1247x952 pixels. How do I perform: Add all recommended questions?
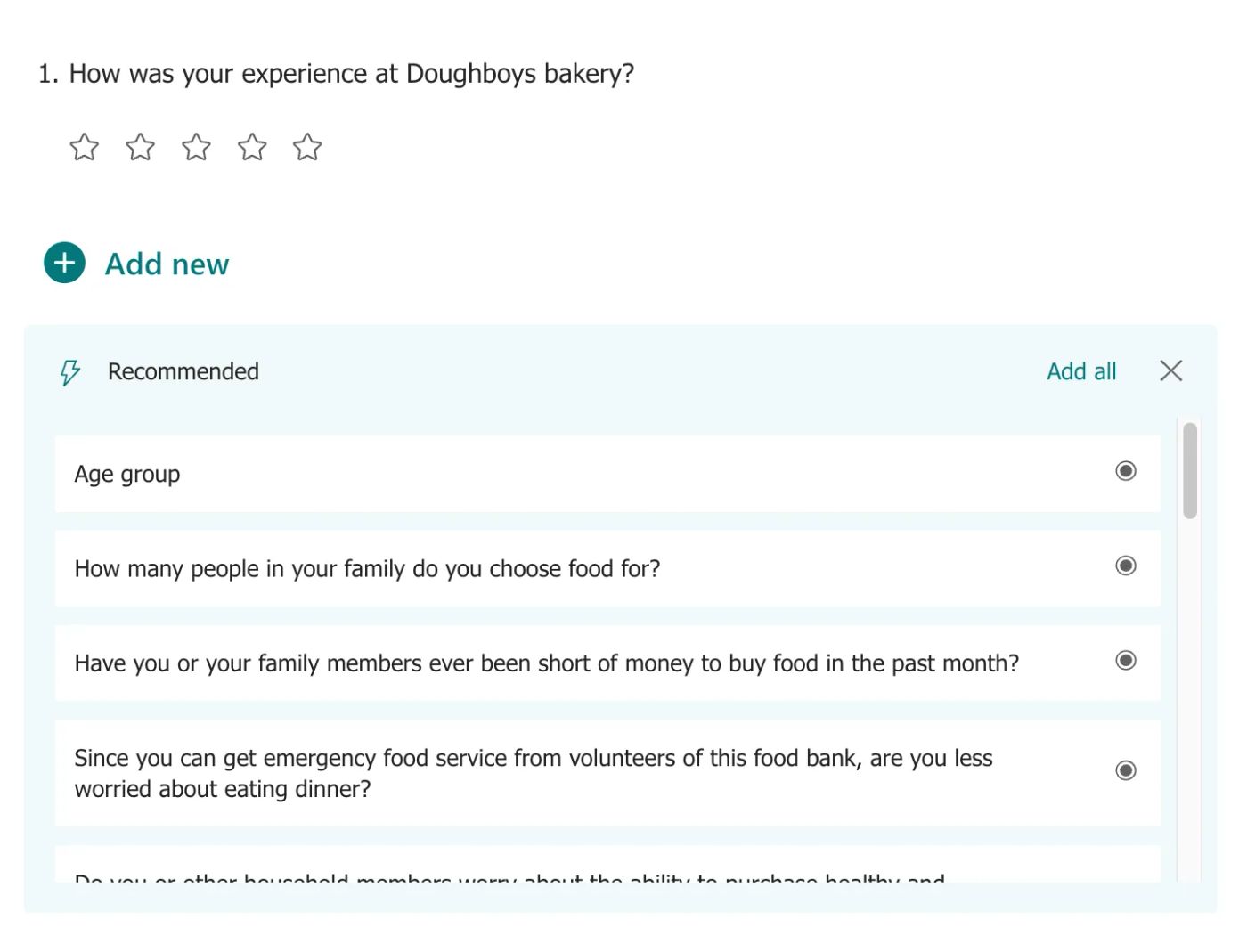1080,371
